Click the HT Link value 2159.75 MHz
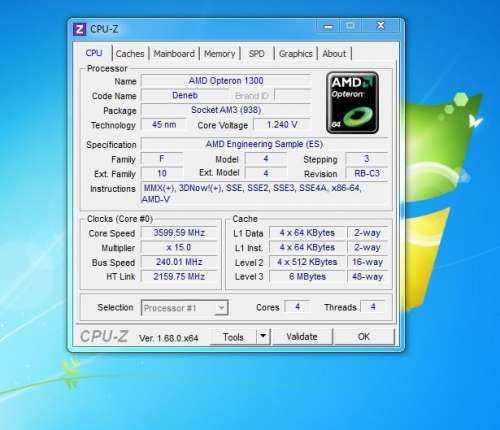500x430 pixels. click(x=179, y=276)
